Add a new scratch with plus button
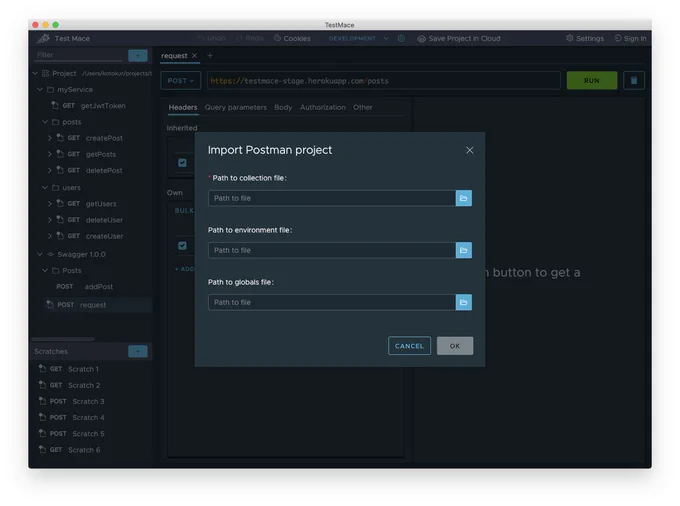The width and height of the screenshot is (680, 506). pyautogui.click(x=138, y=351)
